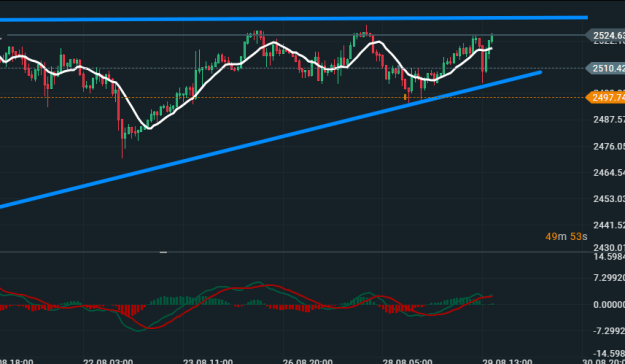Viewport: 625px width, 364px height.
Task: Click the 26.08 20:00 time axis label
Action: [307, 361]
